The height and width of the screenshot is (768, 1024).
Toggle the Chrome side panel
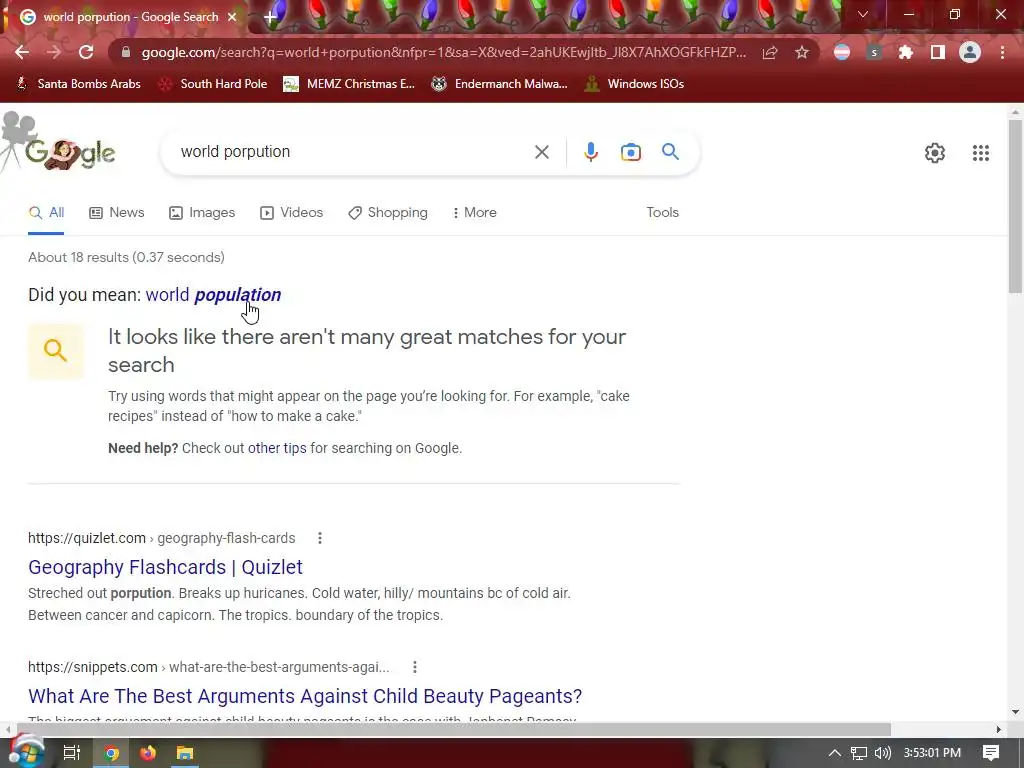click(938, 52)
